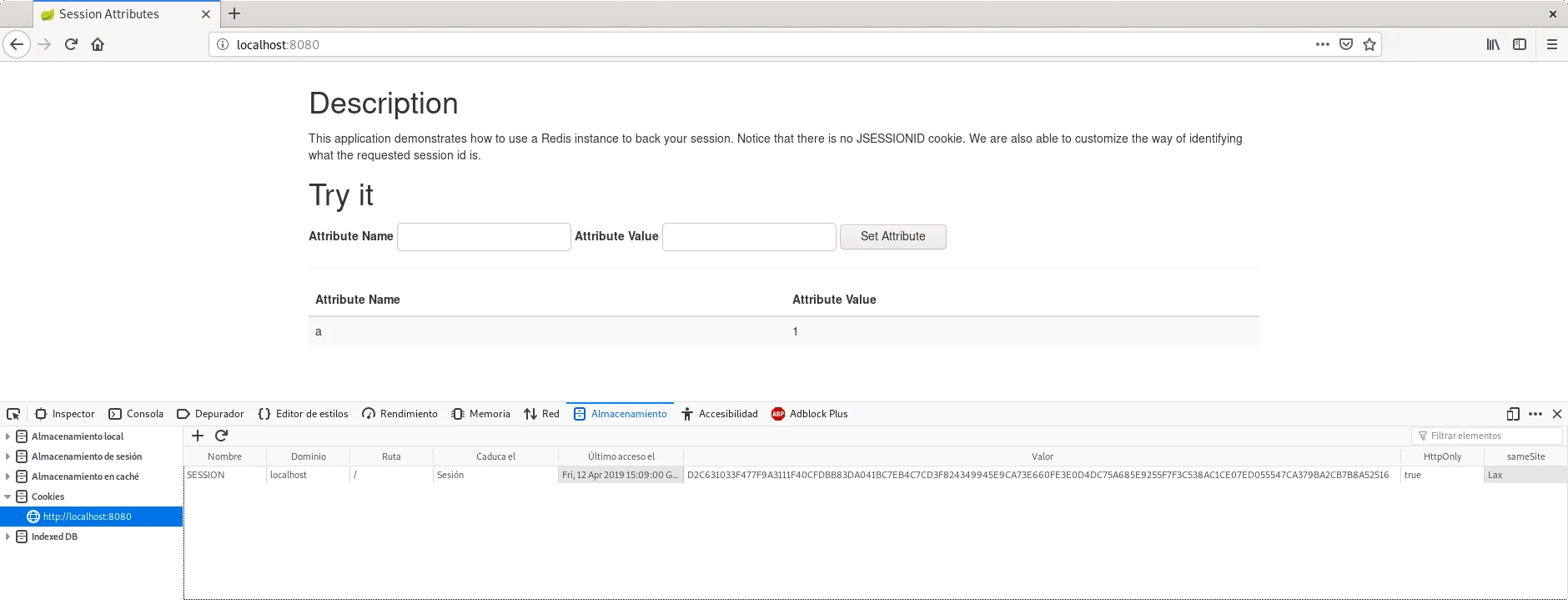Screen dimensions: 1568x600
Task: Refresh the storage cookie list
Action: point(221,436)
